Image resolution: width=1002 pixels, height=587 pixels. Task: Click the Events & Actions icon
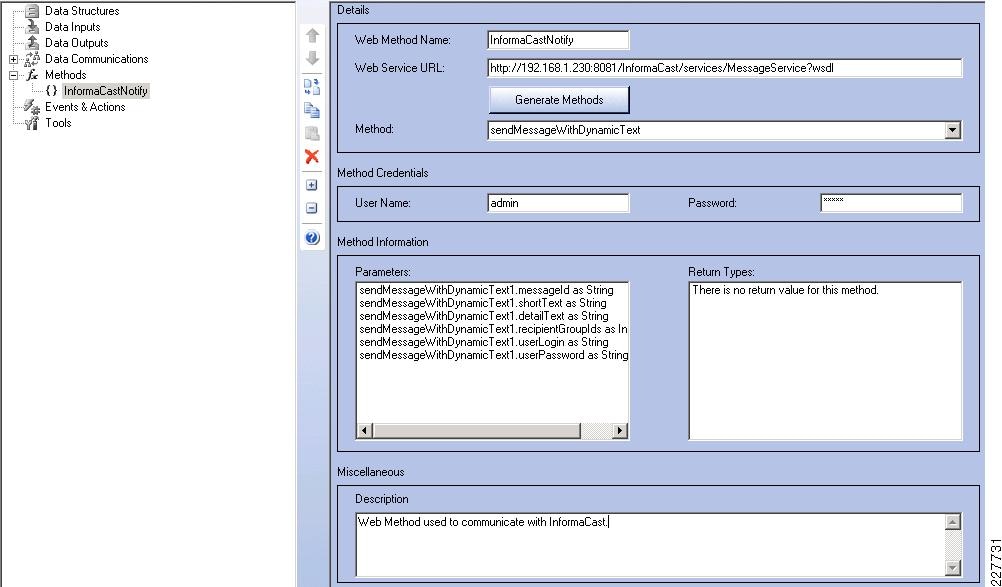(32, 107)
